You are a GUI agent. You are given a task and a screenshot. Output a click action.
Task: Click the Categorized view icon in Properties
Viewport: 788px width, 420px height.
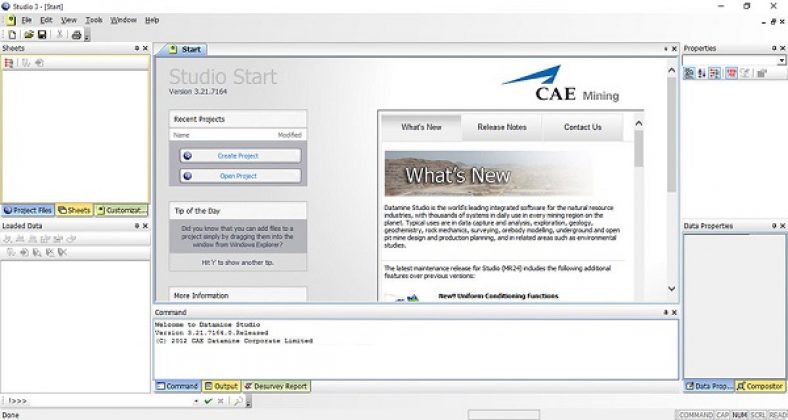[690, 73]
